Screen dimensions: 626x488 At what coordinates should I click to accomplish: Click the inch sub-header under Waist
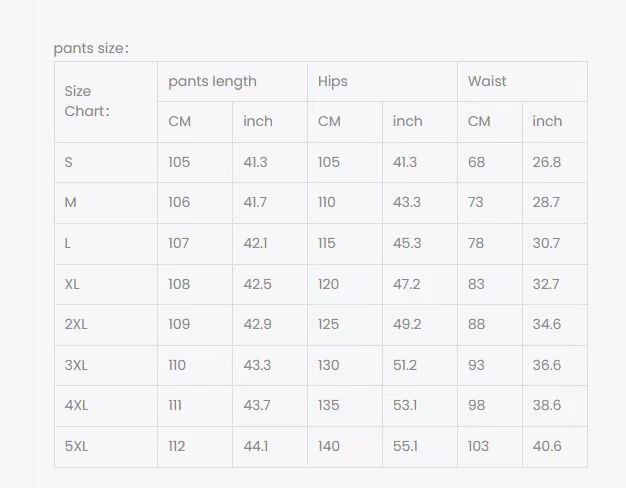tap(547, 121)
